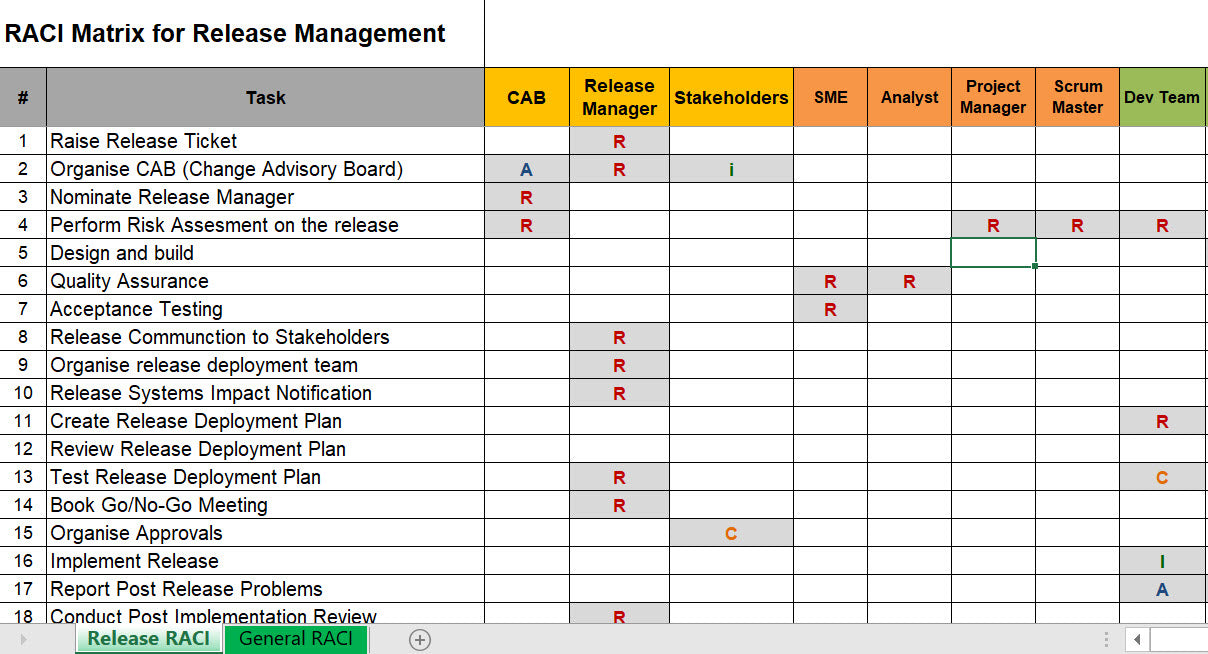The width and height of the screenshot is (1208, 654).
Task: Select the Release RACI sheet tab
Action: click(x=148, y=639)
